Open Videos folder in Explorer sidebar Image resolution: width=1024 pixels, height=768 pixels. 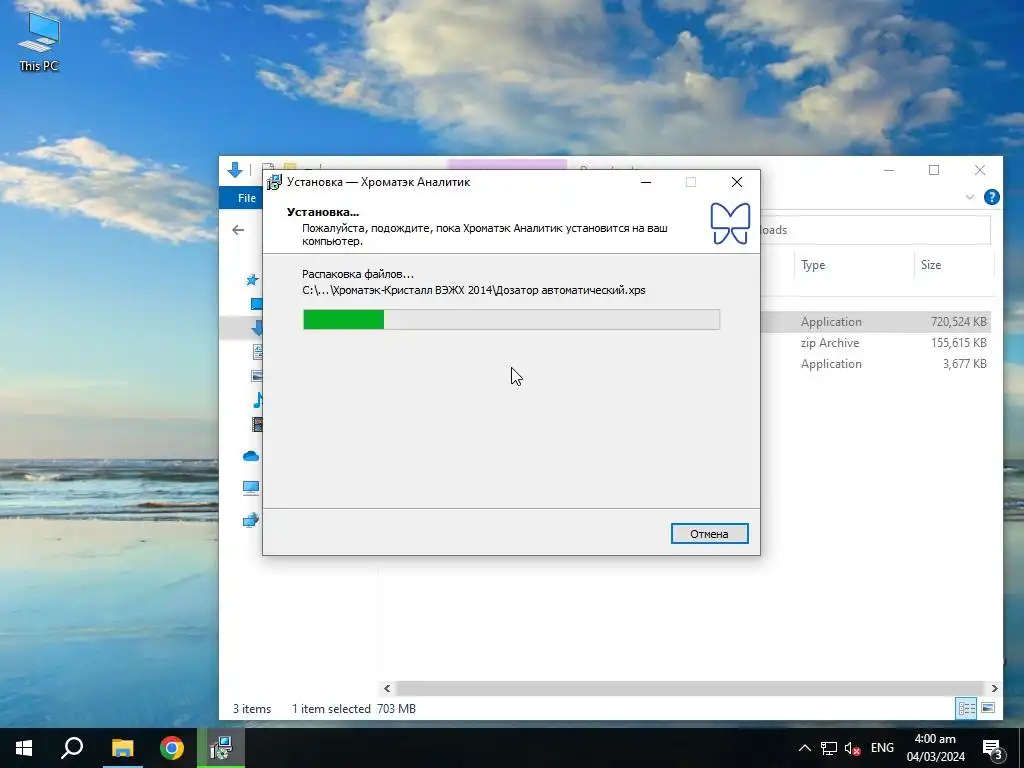[257, 424]
